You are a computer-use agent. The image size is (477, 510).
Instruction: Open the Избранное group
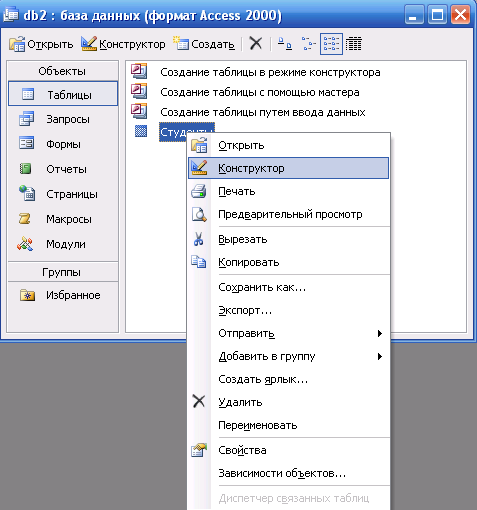63,295
